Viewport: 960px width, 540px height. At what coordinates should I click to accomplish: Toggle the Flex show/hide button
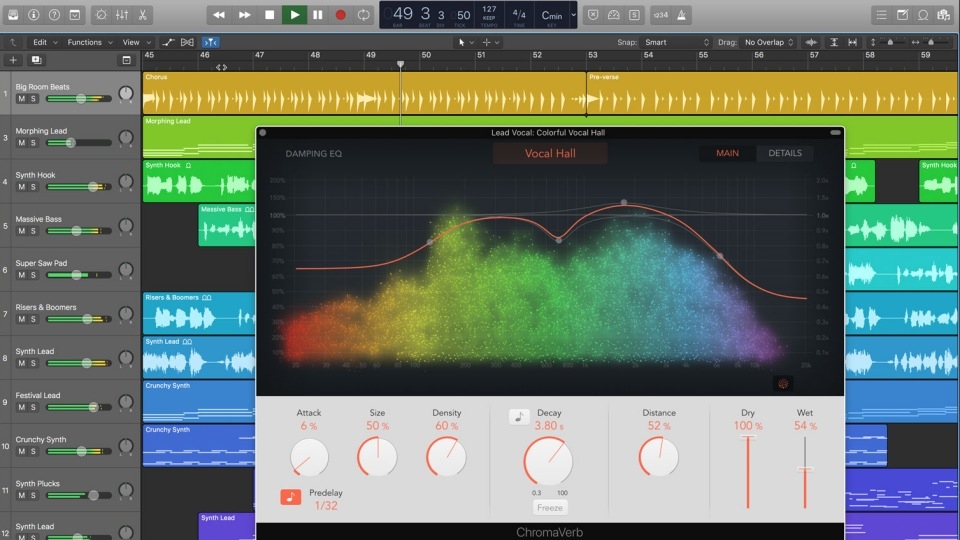(x=187, y=42)
